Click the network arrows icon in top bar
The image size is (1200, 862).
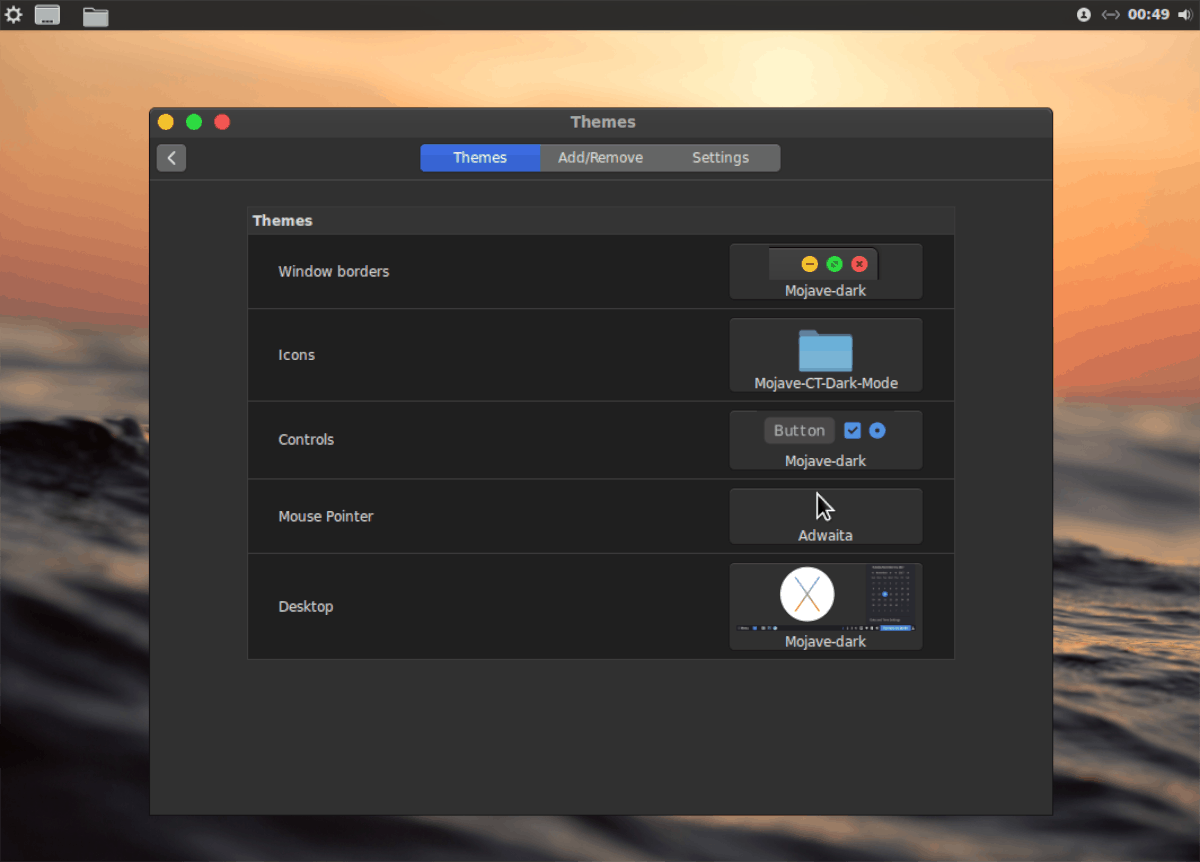(x=1111, y=15)
